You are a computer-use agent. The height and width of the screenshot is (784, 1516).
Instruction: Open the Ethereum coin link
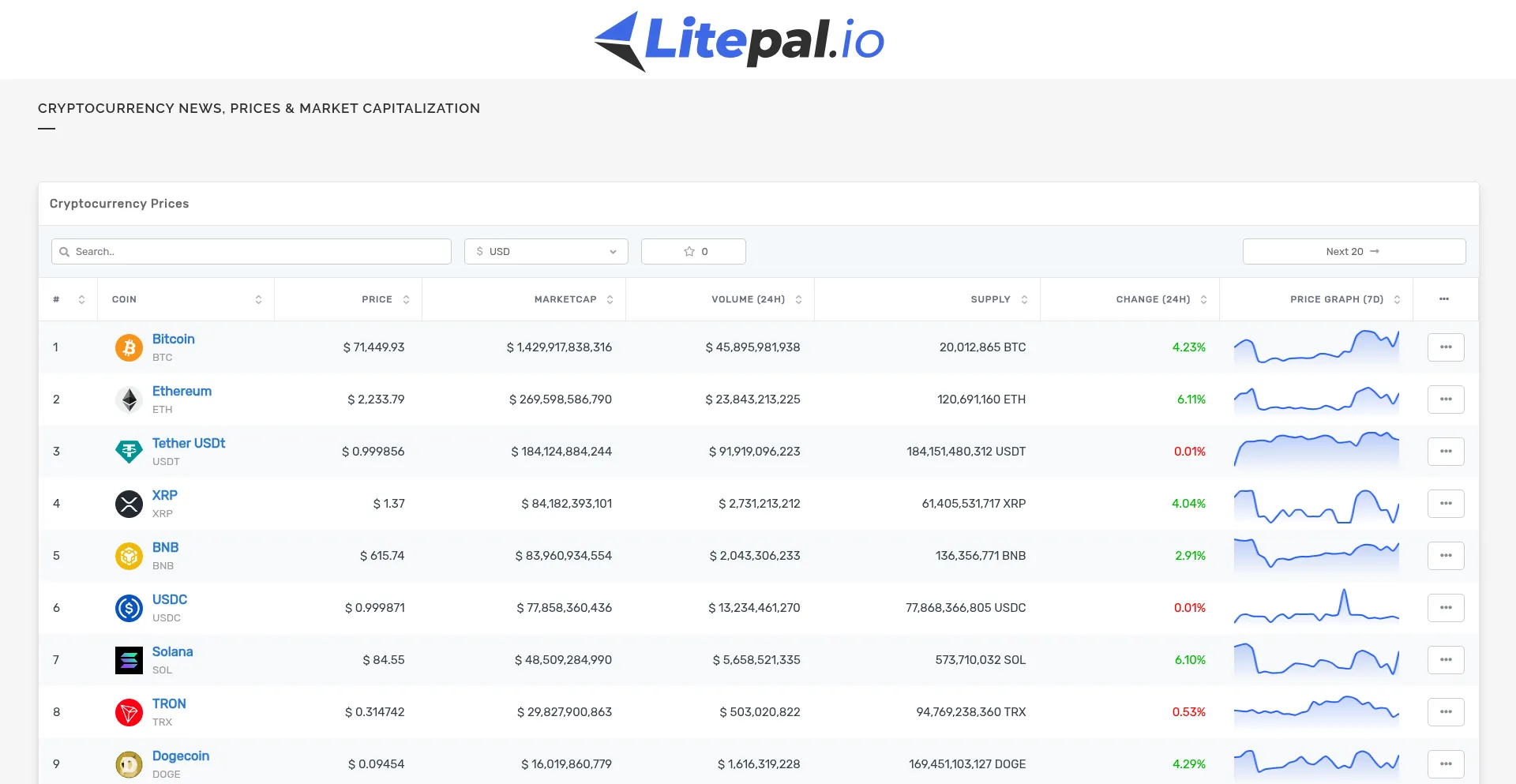tap(182, 391)
